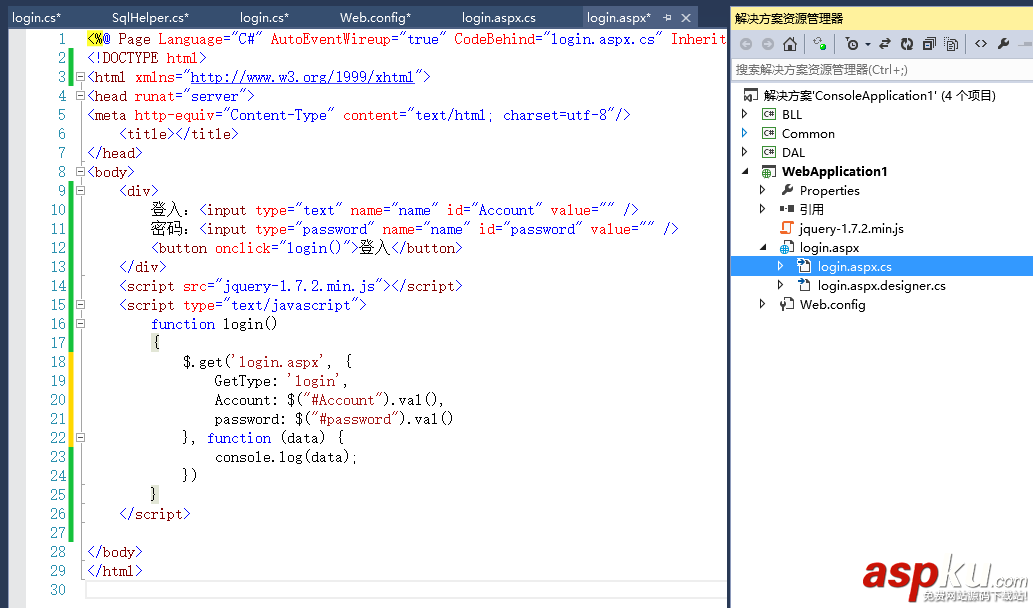Collapse the WebApplication1 project node
This screenshot has height=608, width=1033.
coord(743,171)
